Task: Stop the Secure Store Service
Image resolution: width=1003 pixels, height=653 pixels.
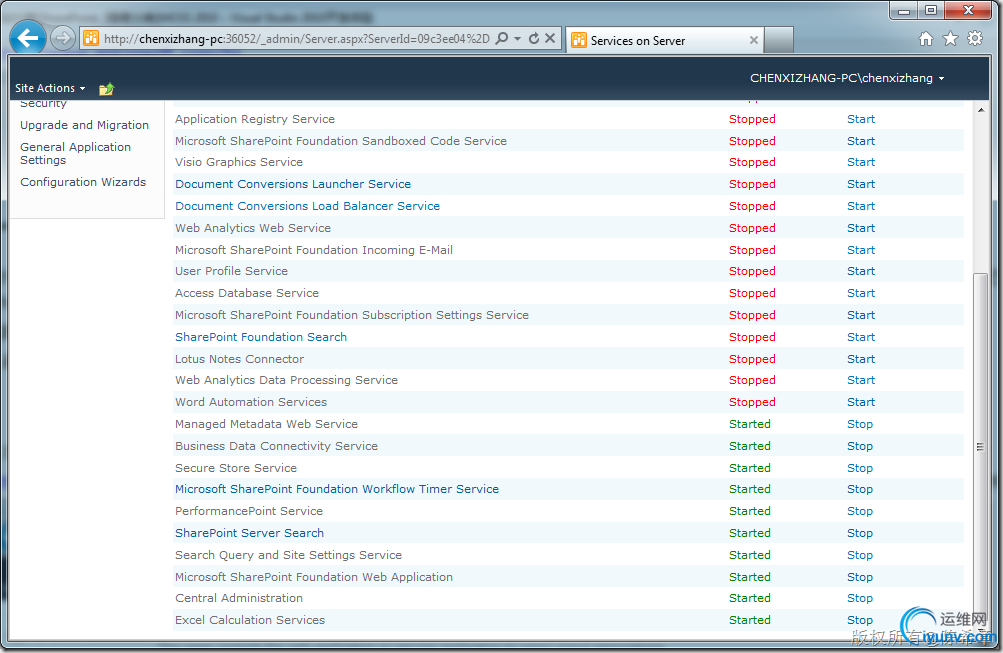Action: coord(860,468)
